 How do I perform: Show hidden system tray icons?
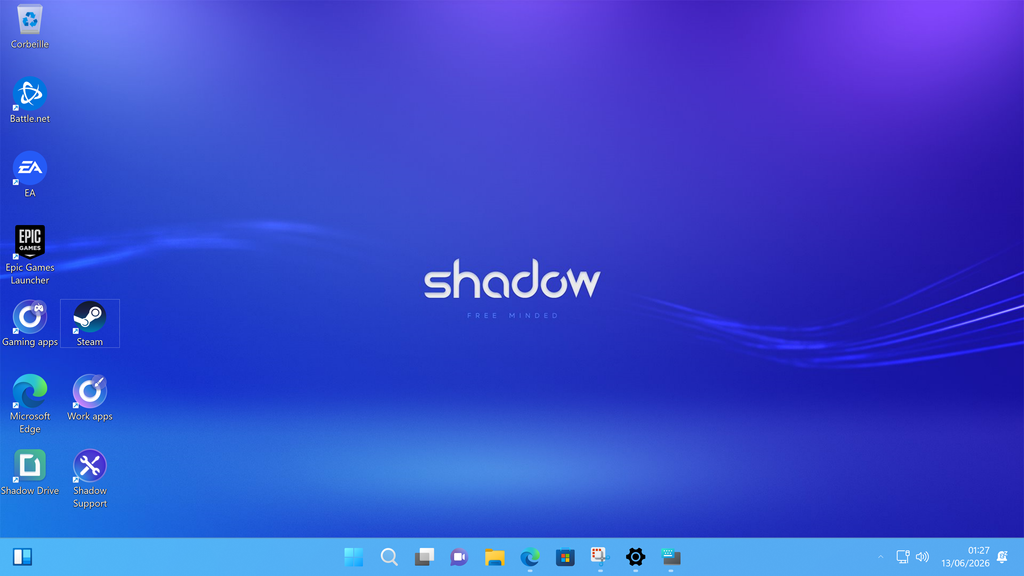click(880, 557)
